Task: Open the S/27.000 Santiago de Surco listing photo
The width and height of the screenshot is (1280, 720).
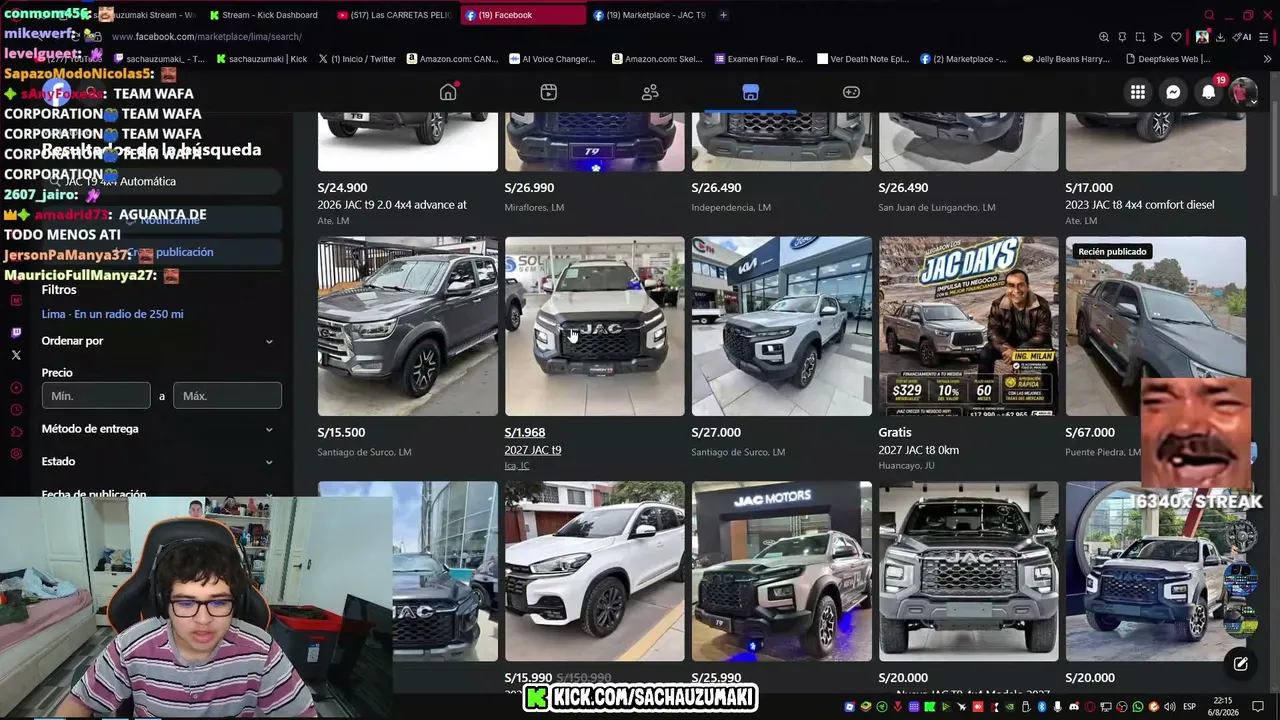Action: (781, 326)
